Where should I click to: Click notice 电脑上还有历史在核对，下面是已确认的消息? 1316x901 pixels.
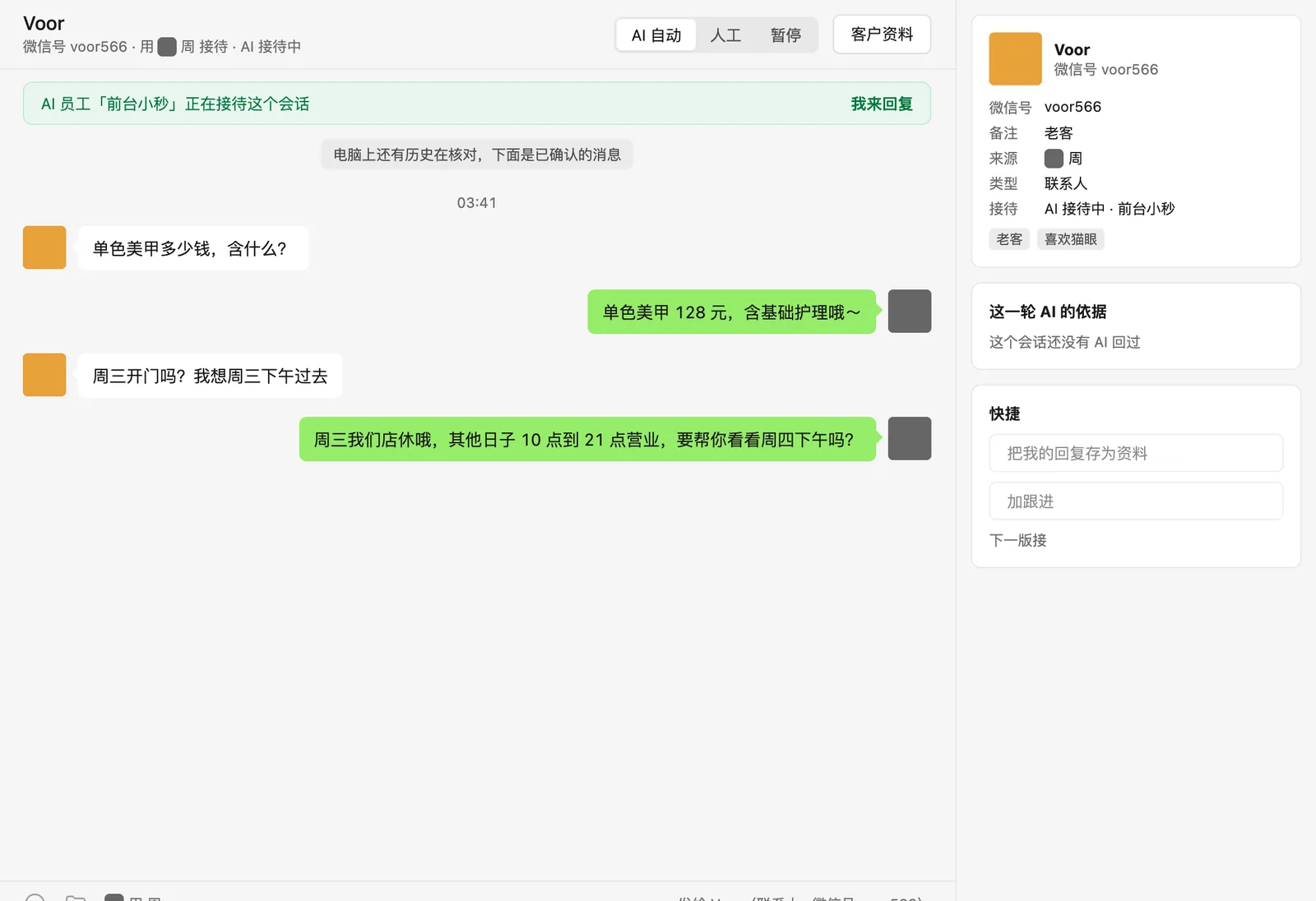[x=477, y=155]
